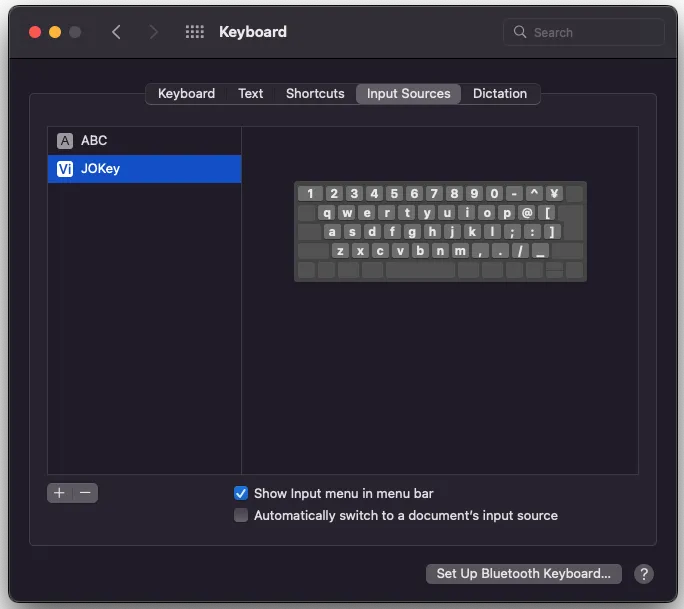Click the search magnifier icon
The height and width of the screenshot is (609, 684).
click(x=520, y=32)
